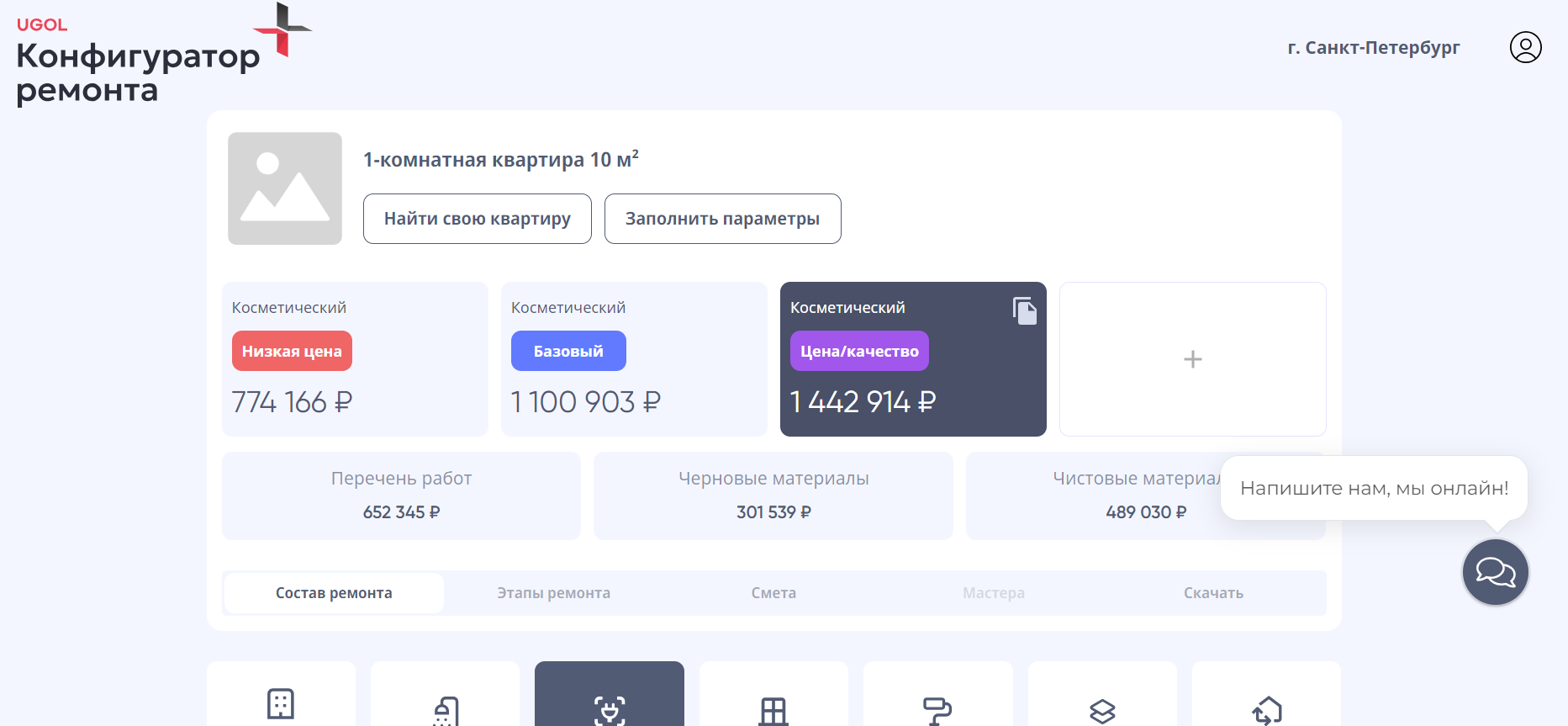Click the Заполнить параметры button
This screenshot has width=1568, height=726.
(723, 219)
